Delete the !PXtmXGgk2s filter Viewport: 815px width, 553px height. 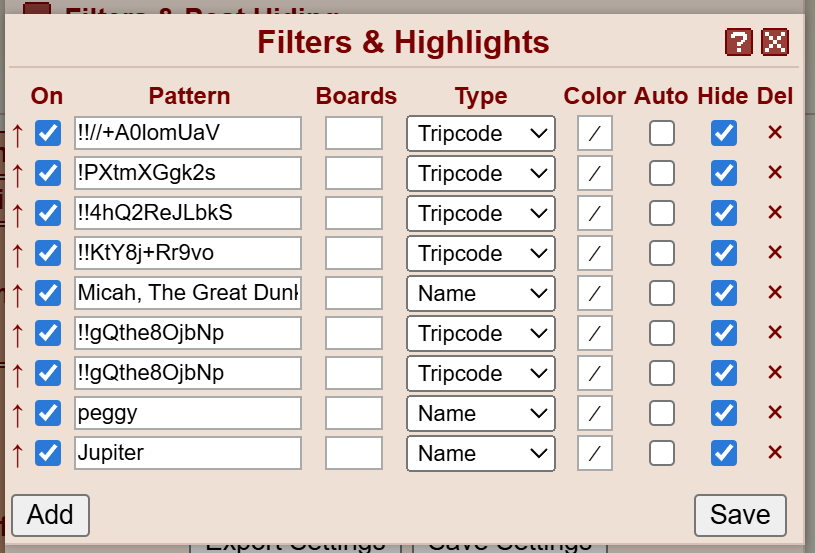pyautogui.click(x=775, y=172)
